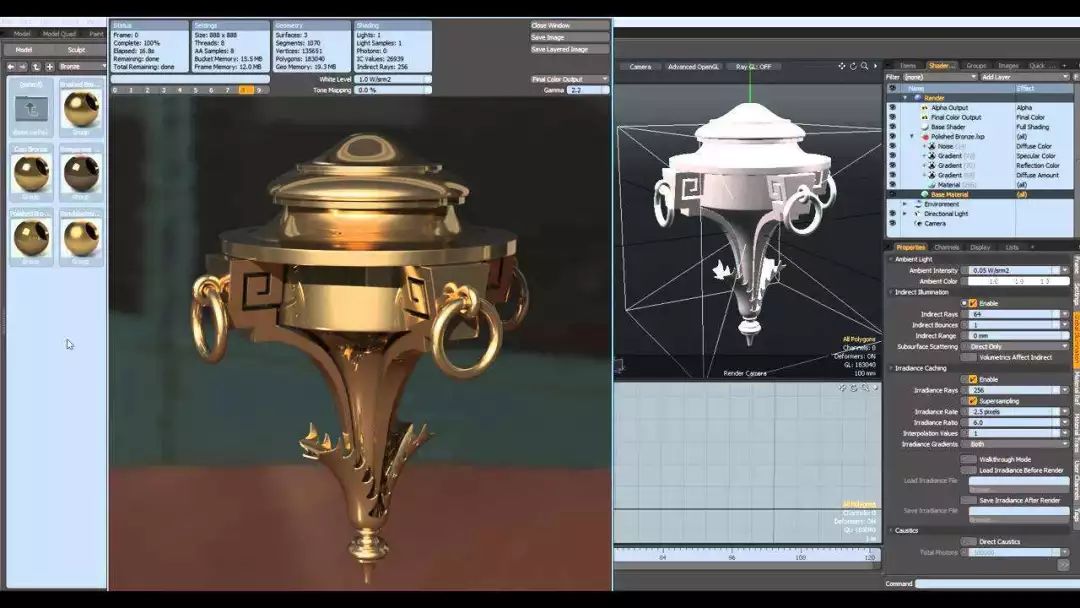Image resolution: width=1080 pixels, height=608 pixels.
Task: Click the viewport pan/move icon
Action: (x=841, y=66)
